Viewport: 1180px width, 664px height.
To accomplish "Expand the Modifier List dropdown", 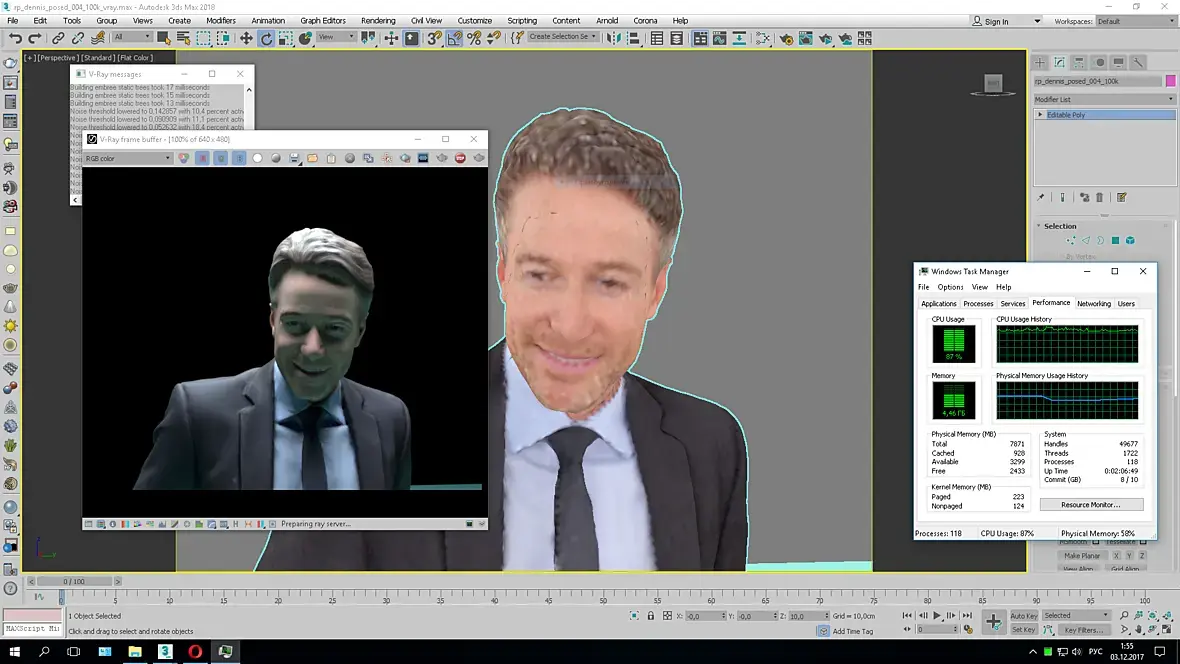I will 1103,99.
